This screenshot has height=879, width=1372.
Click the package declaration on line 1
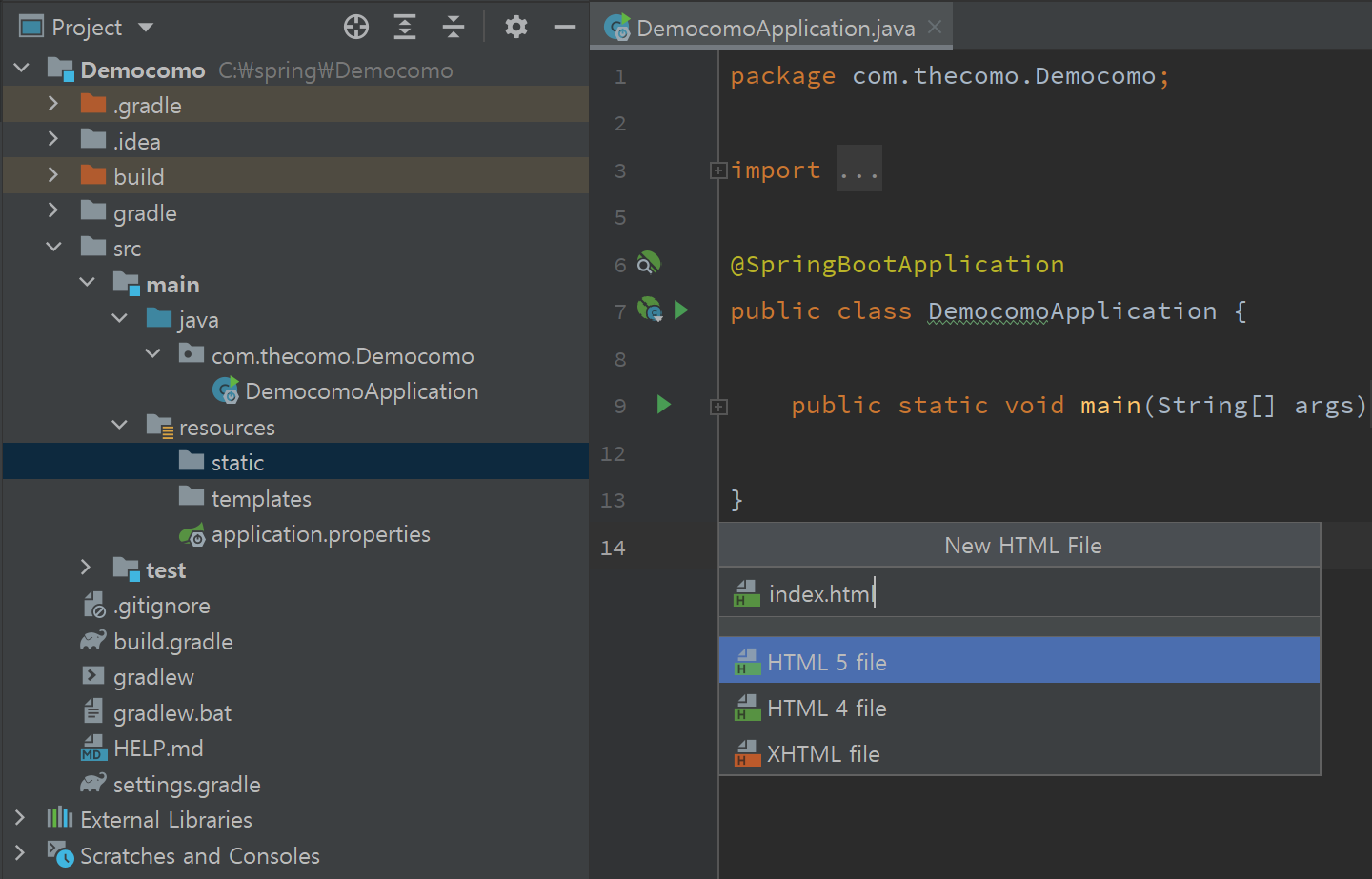click(x=950, y=76)
